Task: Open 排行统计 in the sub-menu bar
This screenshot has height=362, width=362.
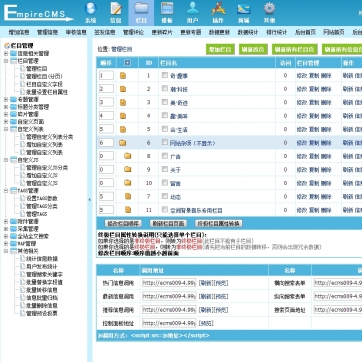Action: [277, 32]
